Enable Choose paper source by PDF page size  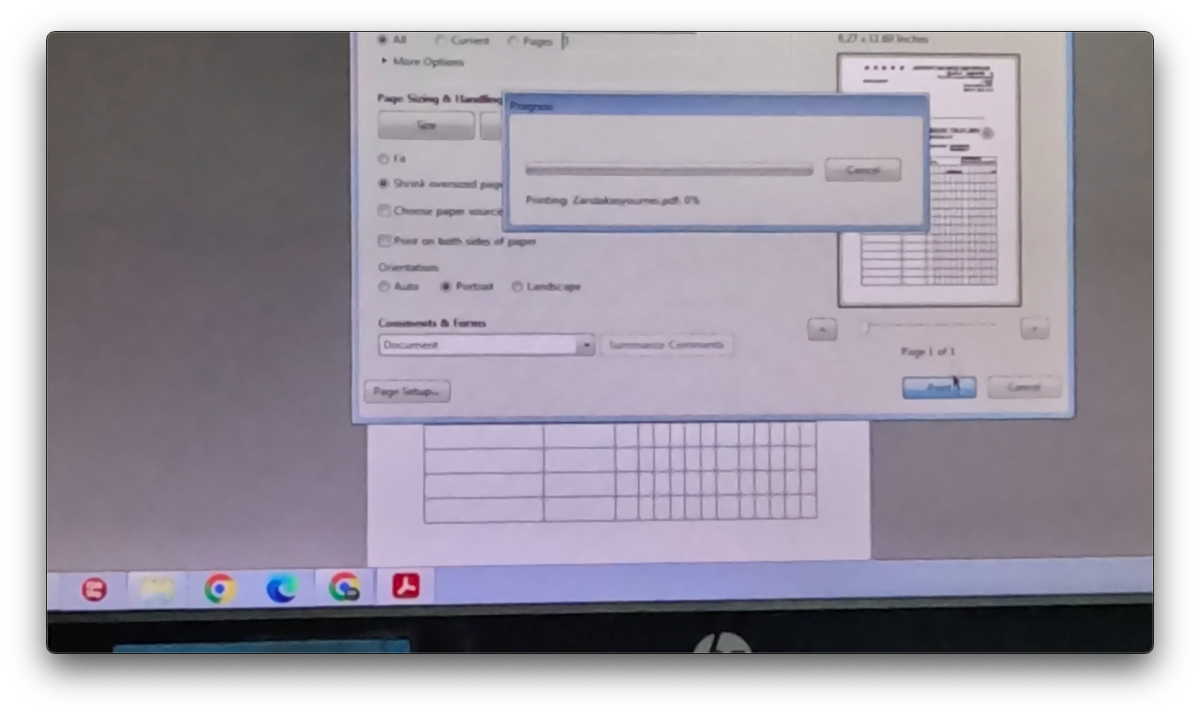(x=383, y=211)
